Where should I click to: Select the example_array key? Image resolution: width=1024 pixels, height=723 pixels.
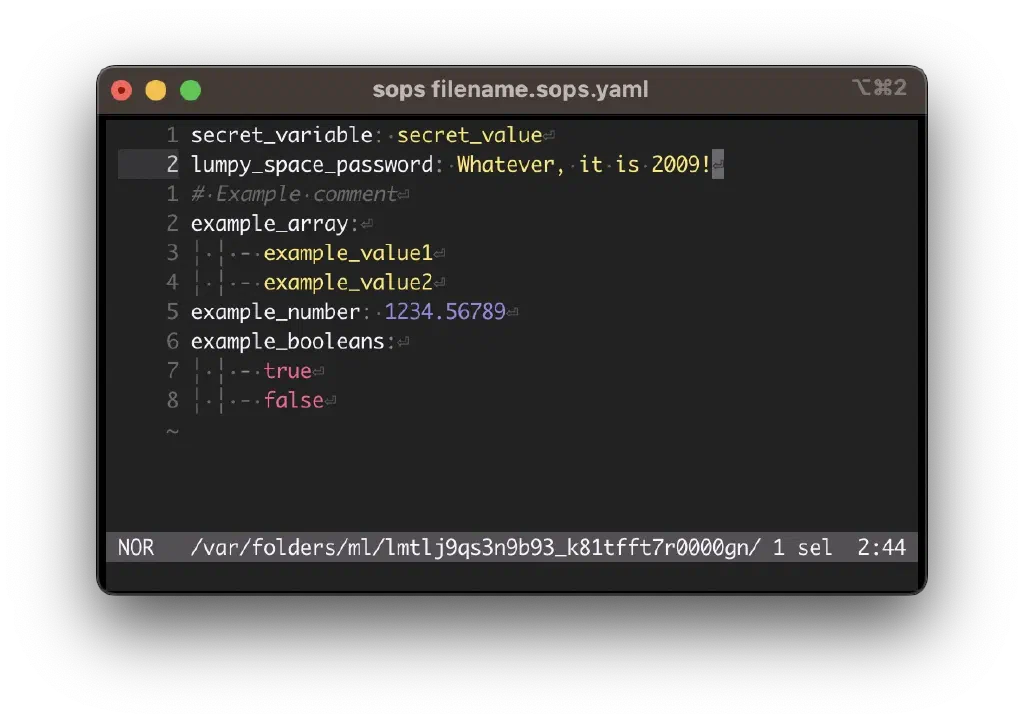[x=269, y=223]
